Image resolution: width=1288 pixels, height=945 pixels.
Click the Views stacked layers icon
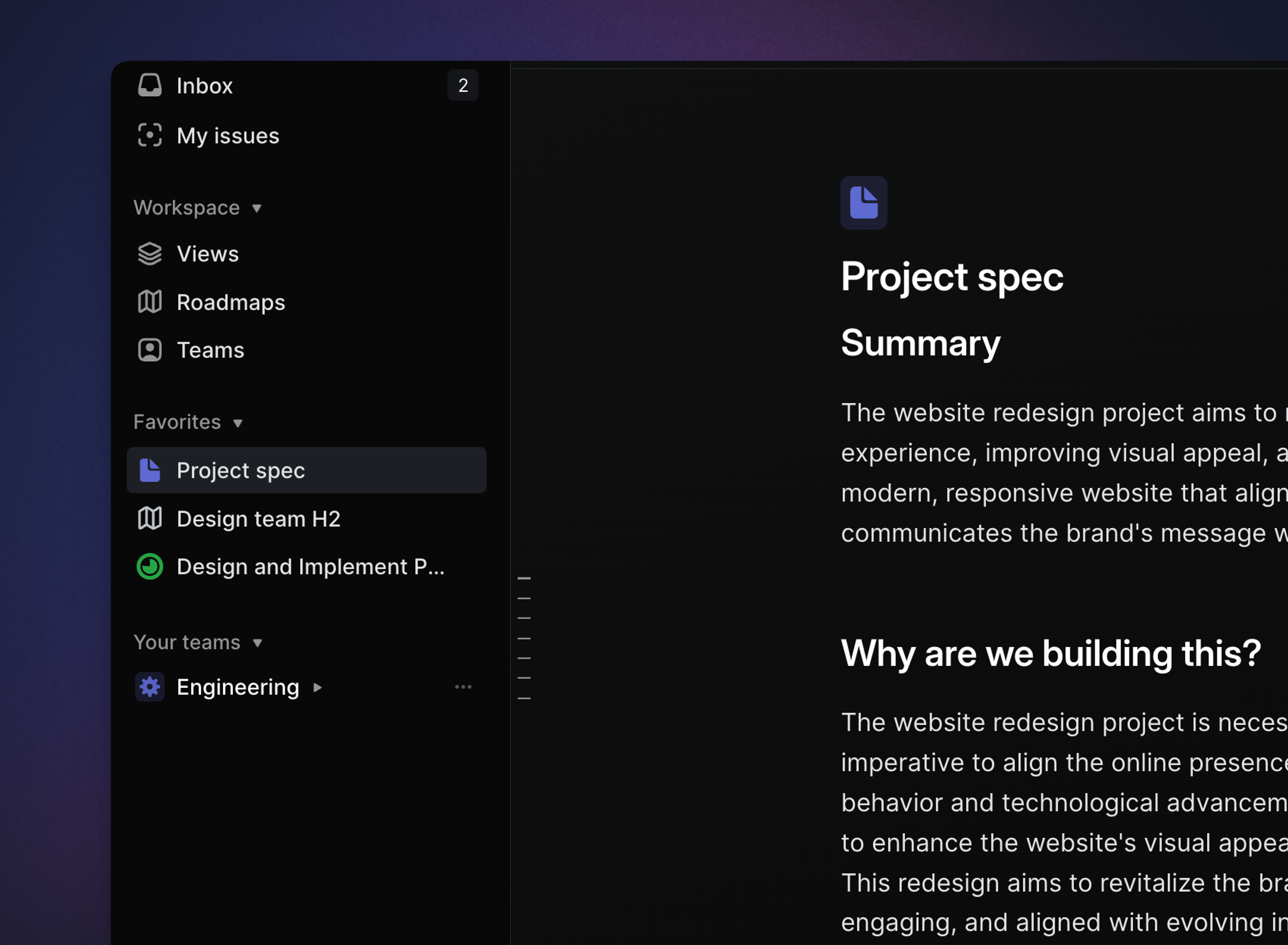pyautogui.click(x=150, y=254)
